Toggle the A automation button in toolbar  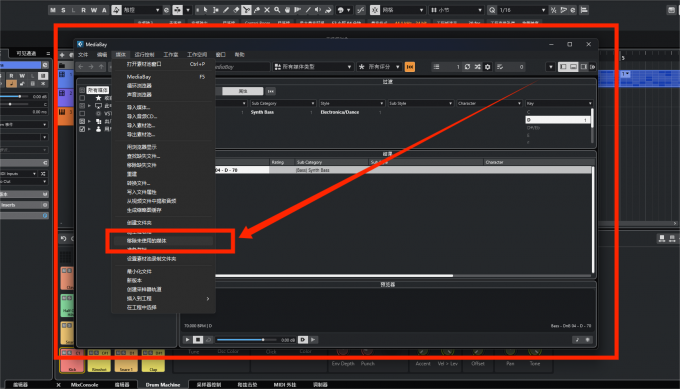pos(104,10)
